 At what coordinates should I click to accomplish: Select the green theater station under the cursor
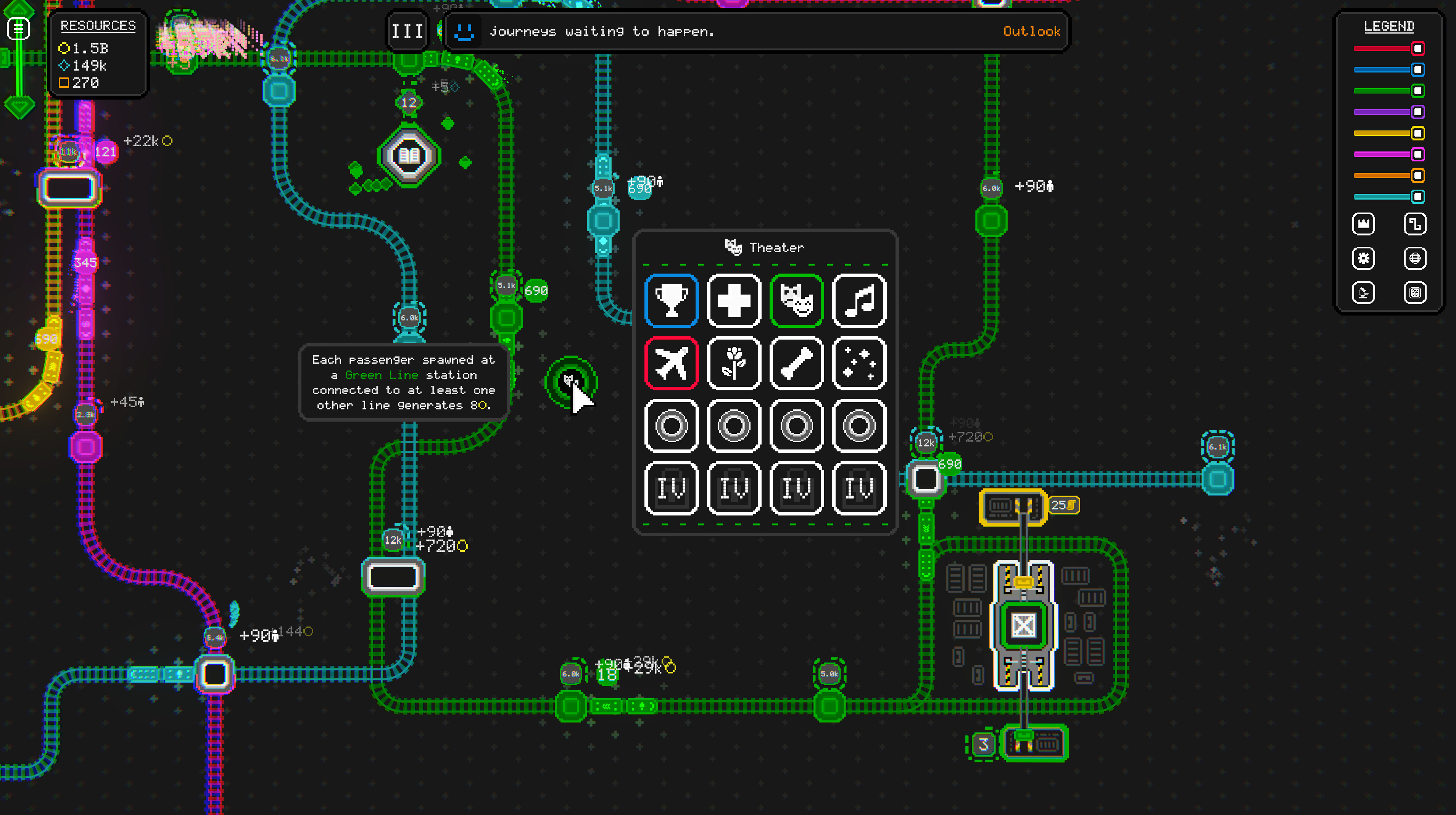coord(570,383)
